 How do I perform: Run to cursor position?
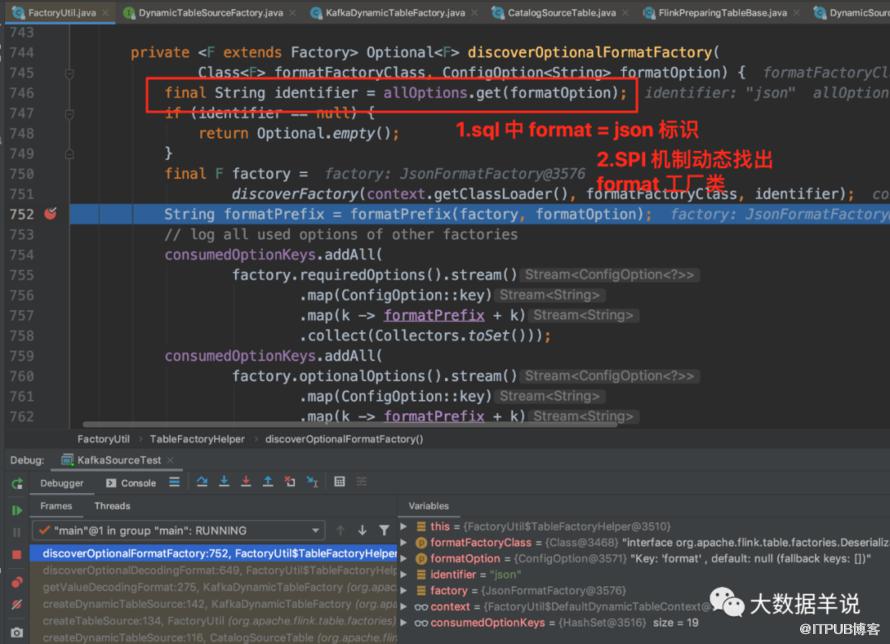(x=312, y=482)
